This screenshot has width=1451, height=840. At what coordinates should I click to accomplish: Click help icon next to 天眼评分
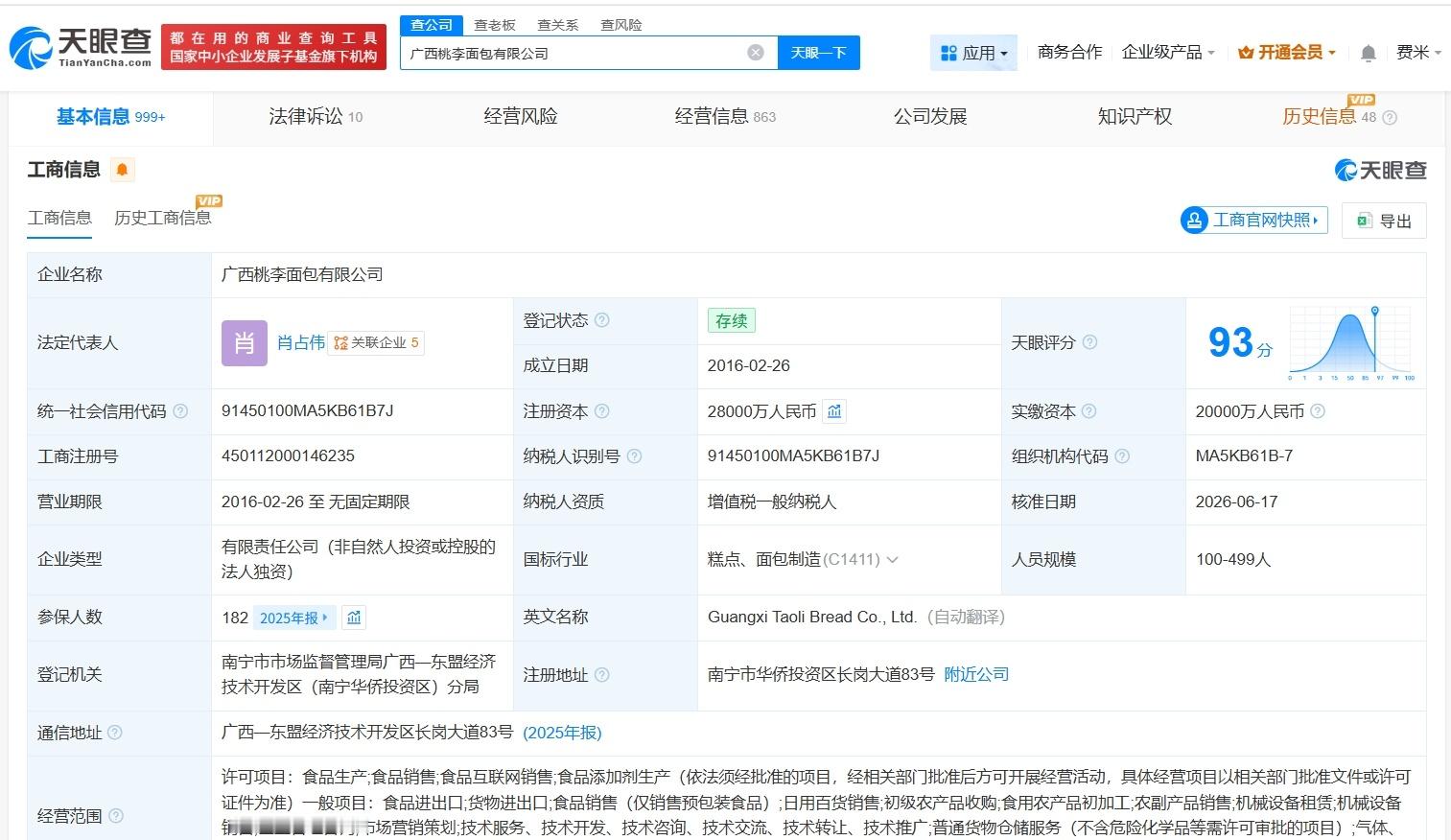coord(1089,342)
